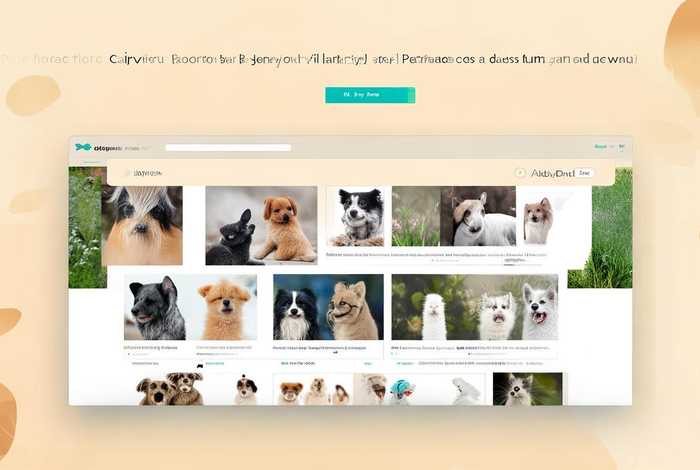
Task: Click the round icon beside the AldbyDntl label
Action: coord(520,173)
